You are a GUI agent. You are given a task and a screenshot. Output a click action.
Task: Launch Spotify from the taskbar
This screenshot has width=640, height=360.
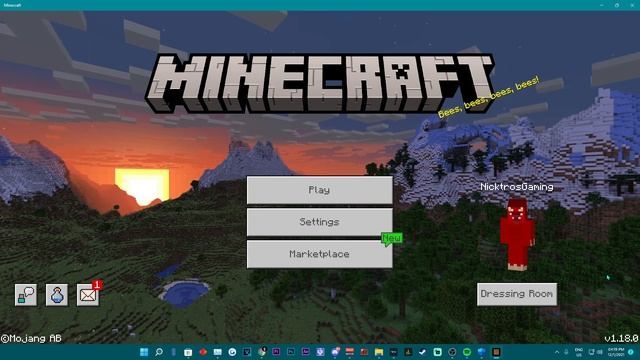pos(467,352)
